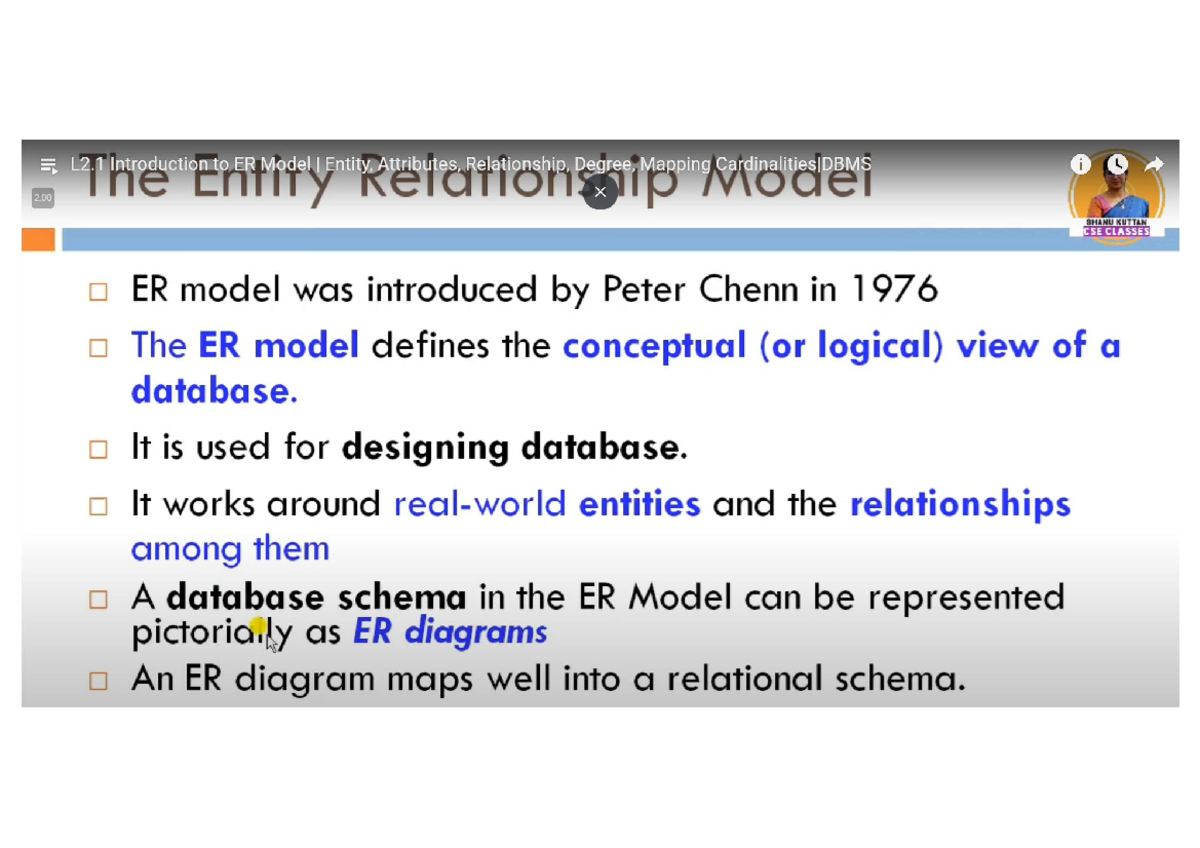The height and width of the screenshot is (848, 1200).
Task: Click the blue words 'among them'
Action: pos(230,548)
